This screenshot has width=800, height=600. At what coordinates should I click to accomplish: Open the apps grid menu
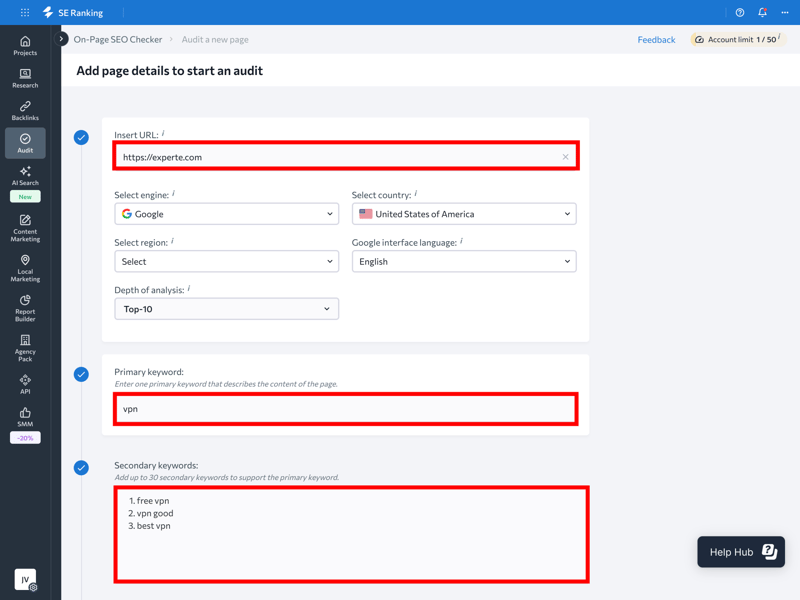25,13
